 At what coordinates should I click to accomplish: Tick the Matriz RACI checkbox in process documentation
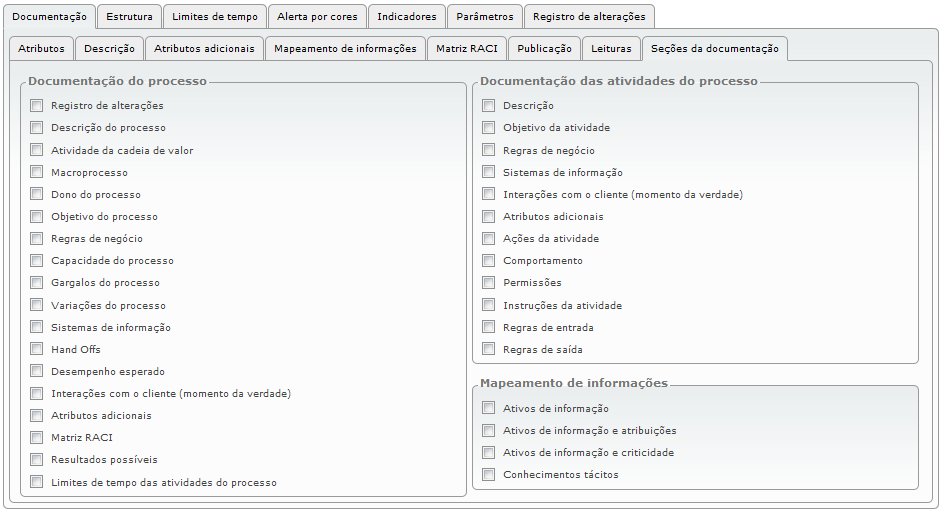click(37, 437)
